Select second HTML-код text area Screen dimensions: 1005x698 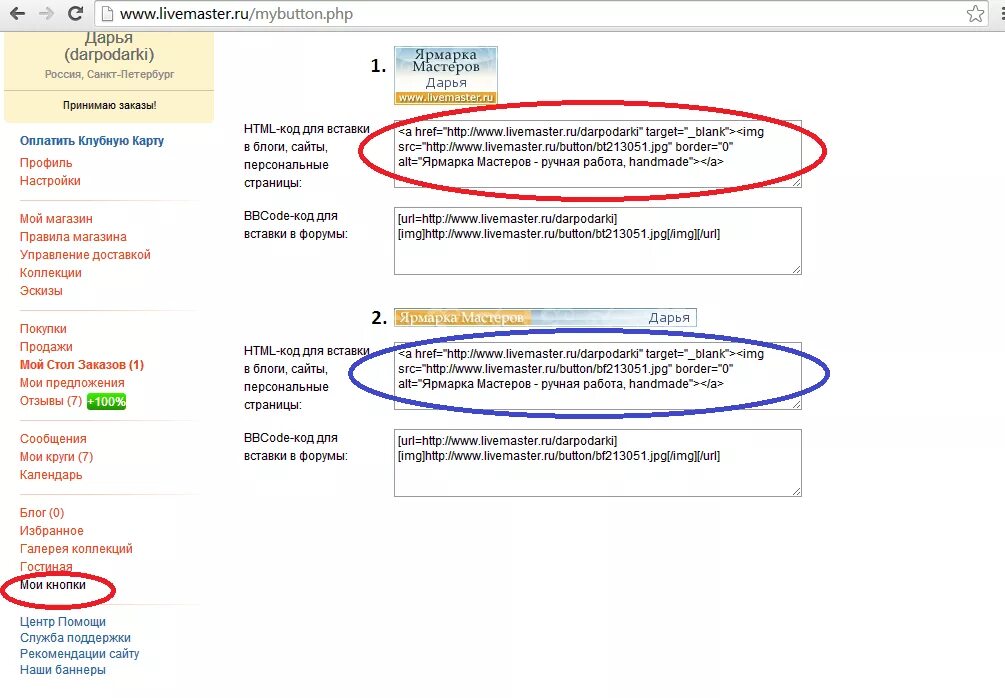(597, 376)
